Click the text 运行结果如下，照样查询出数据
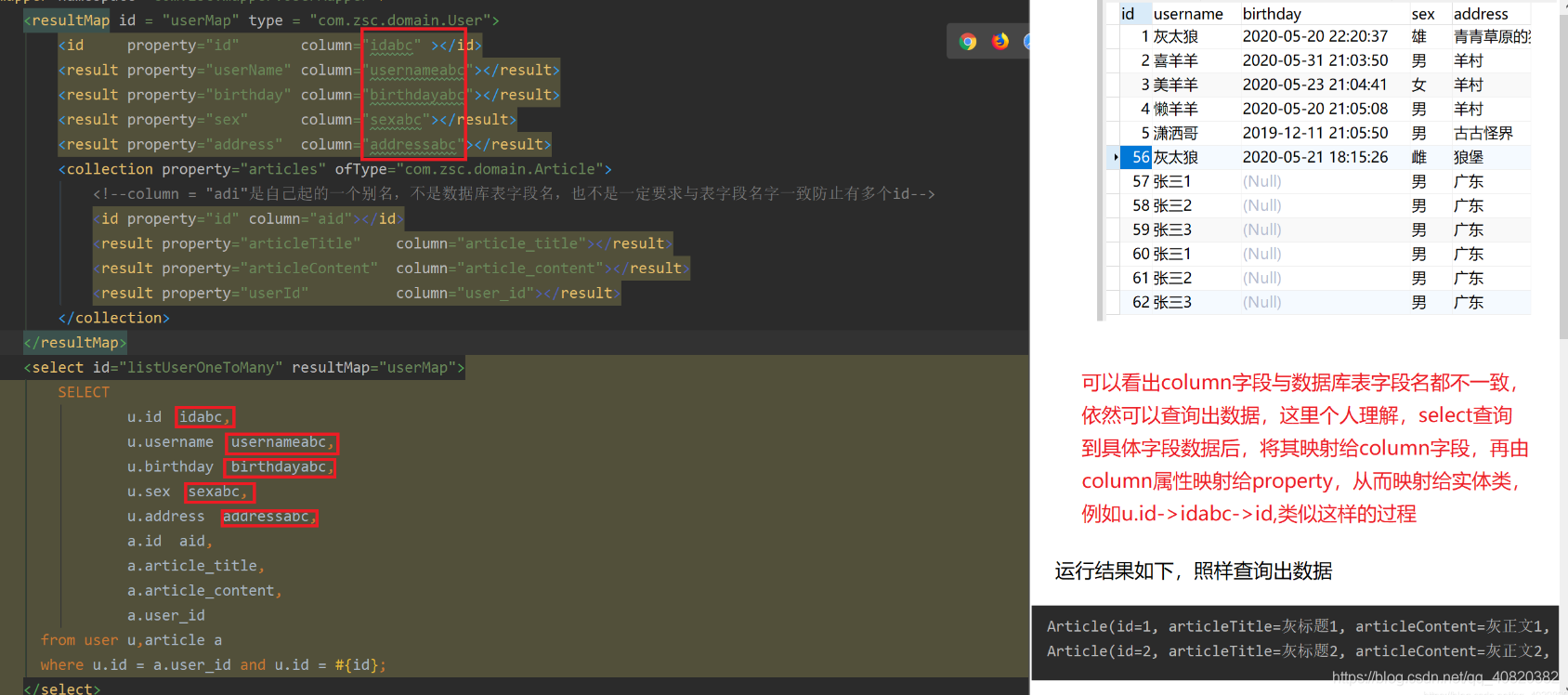The height and width of the screenshot is (695, 1568). click(x=1194, y=570)
